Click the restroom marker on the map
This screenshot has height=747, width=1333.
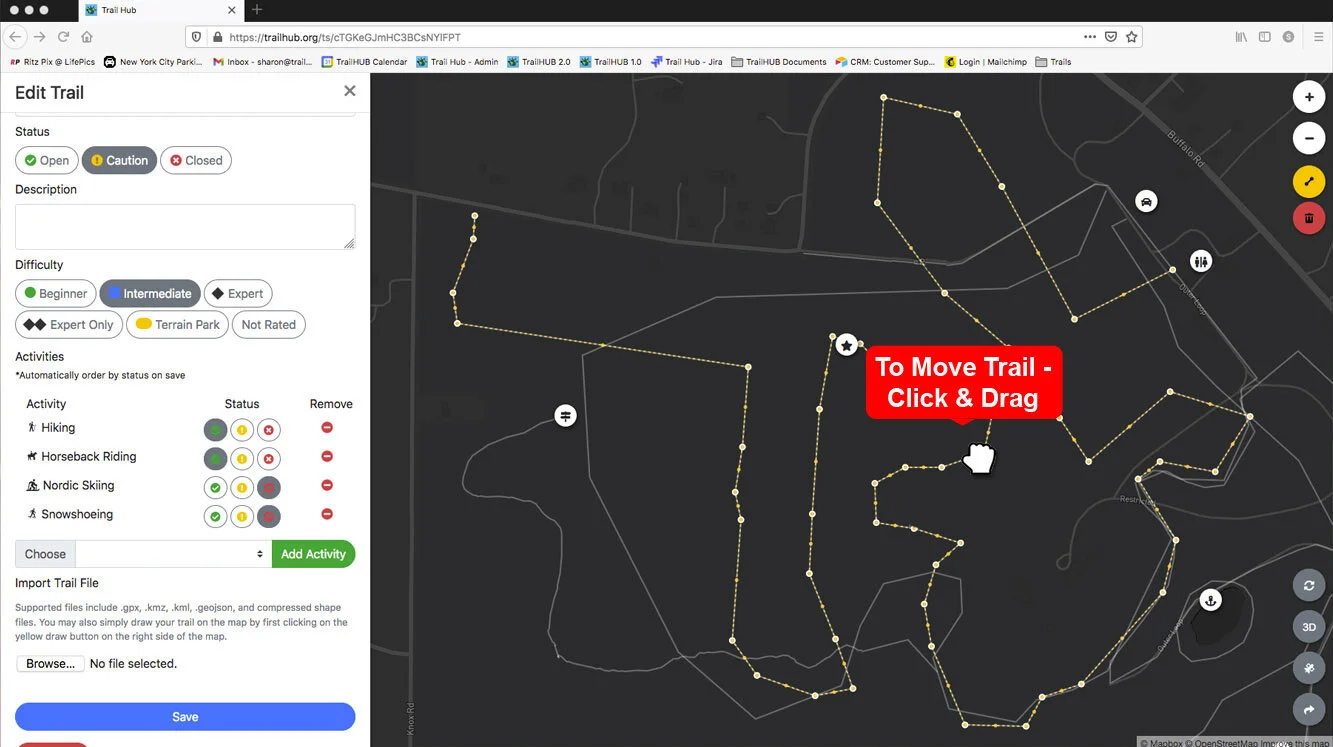(x=1201, y=261)
